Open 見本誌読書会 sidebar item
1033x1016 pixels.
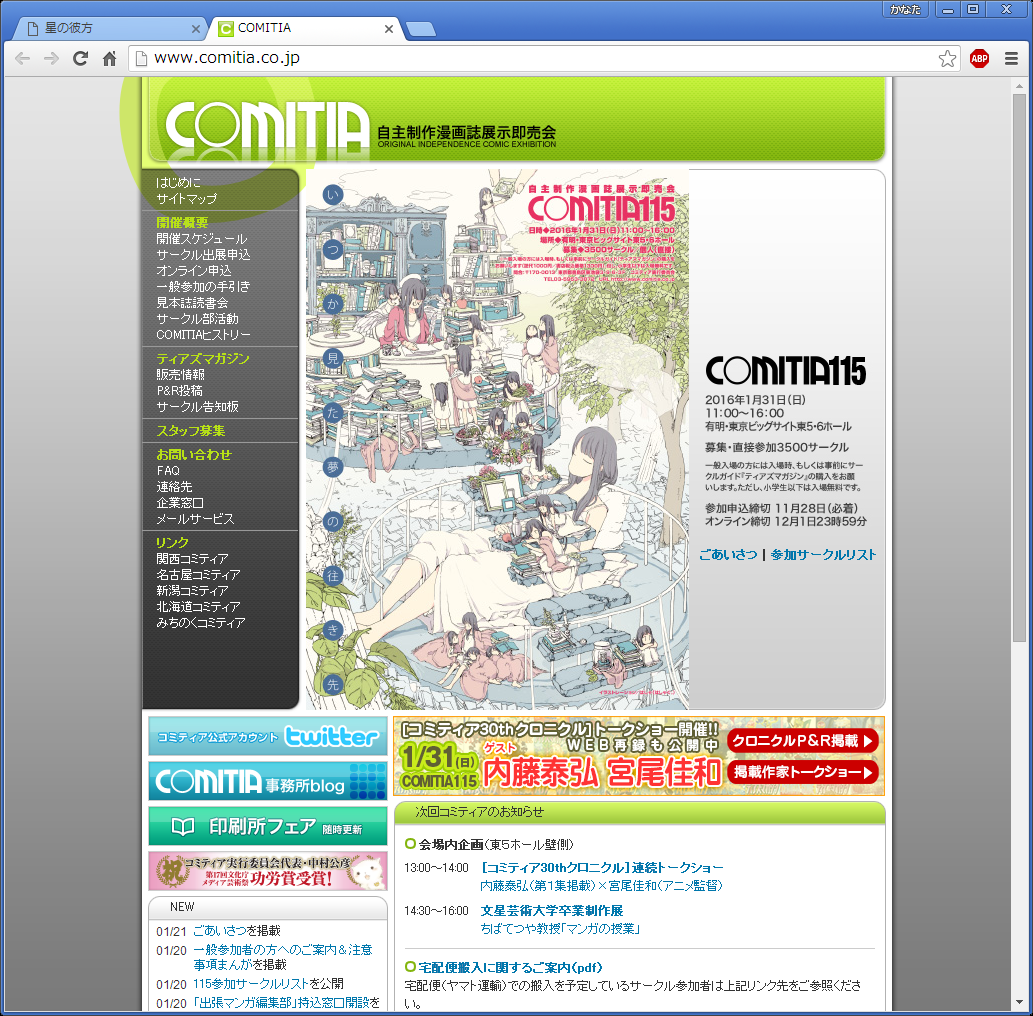pos(192,302)
